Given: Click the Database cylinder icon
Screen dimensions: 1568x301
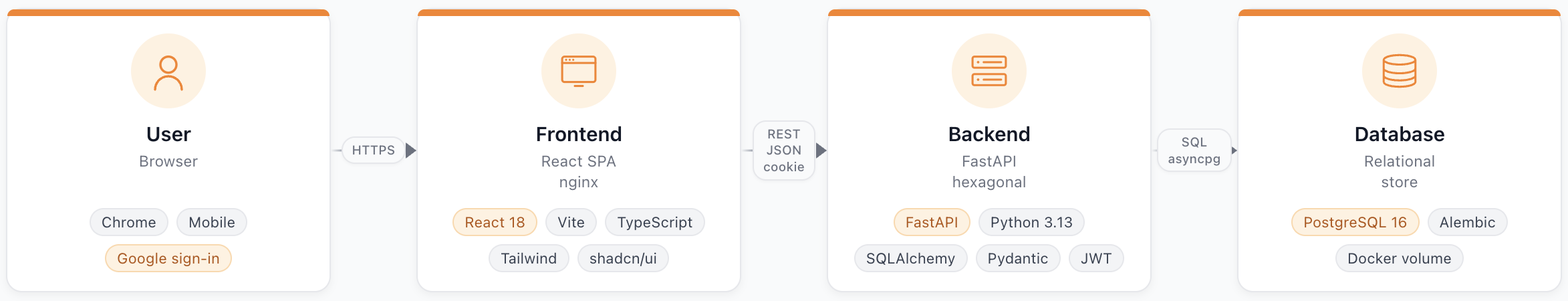Looking at the screenshot, I should [x=1400, y=72].
